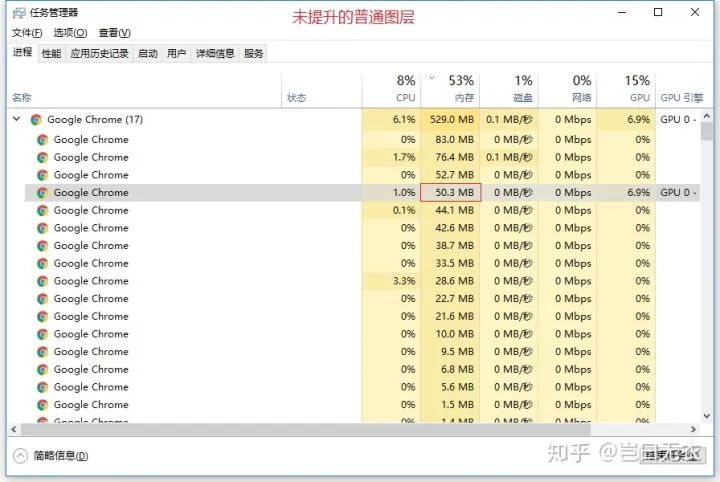Click Chrome icon in the 21.6 MB row

pyautogui.click(x=43, y=316)
